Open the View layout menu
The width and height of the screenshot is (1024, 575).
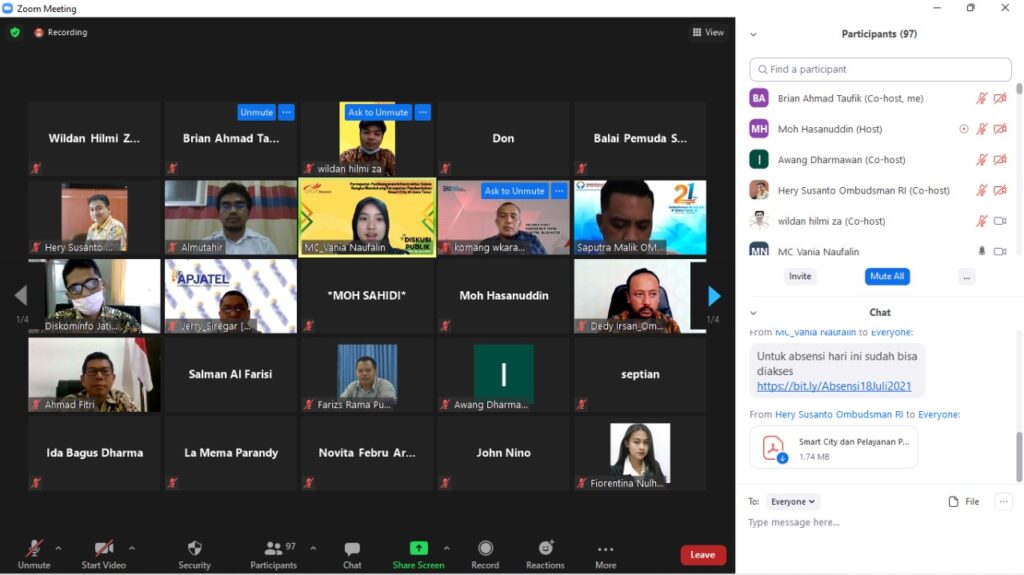(x=708, y=32)
